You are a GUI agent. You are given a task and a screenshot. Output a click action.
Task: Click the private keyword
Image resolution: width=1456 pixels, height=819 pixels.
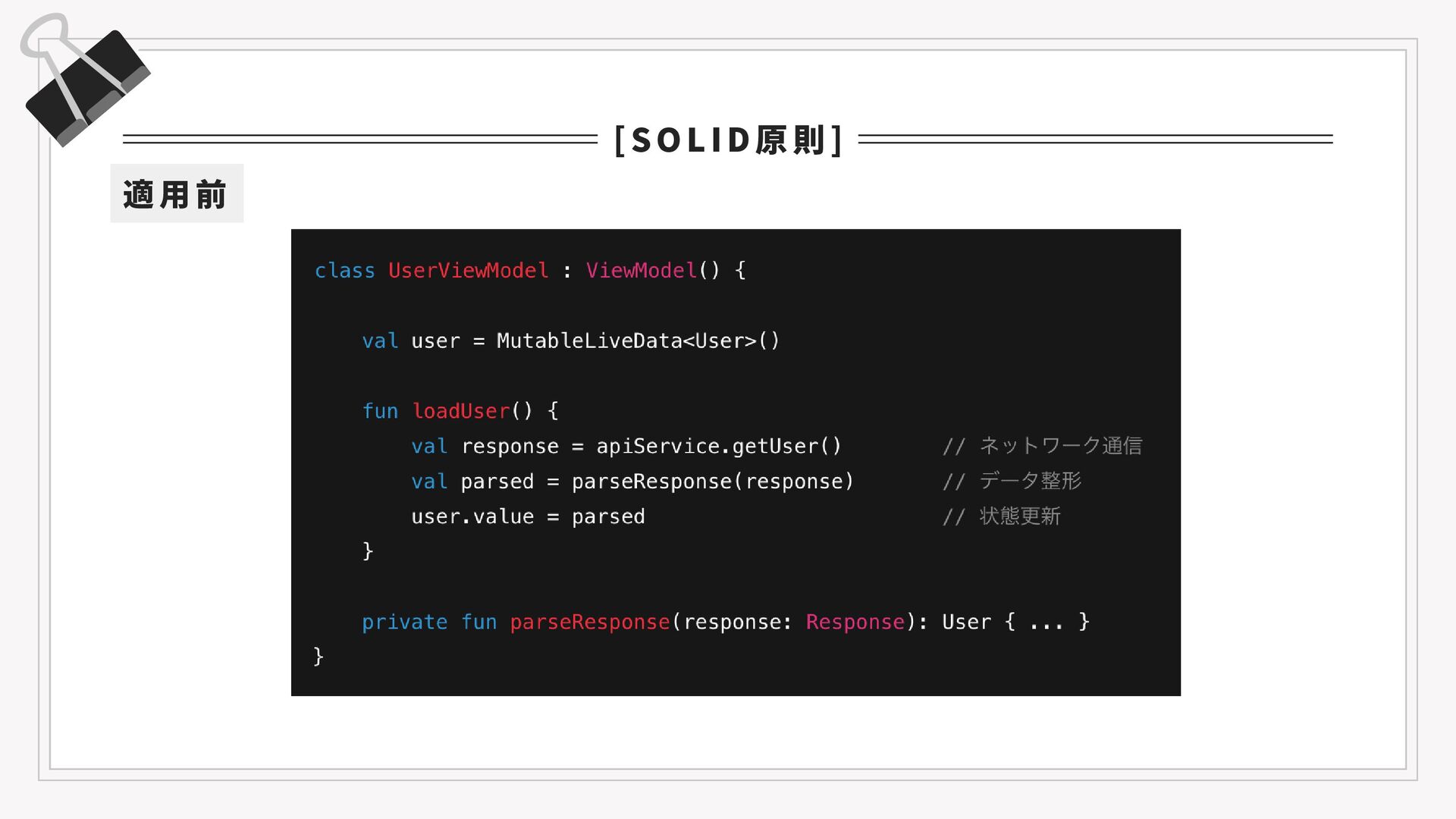pyautogui.click(x=404, y=622)
